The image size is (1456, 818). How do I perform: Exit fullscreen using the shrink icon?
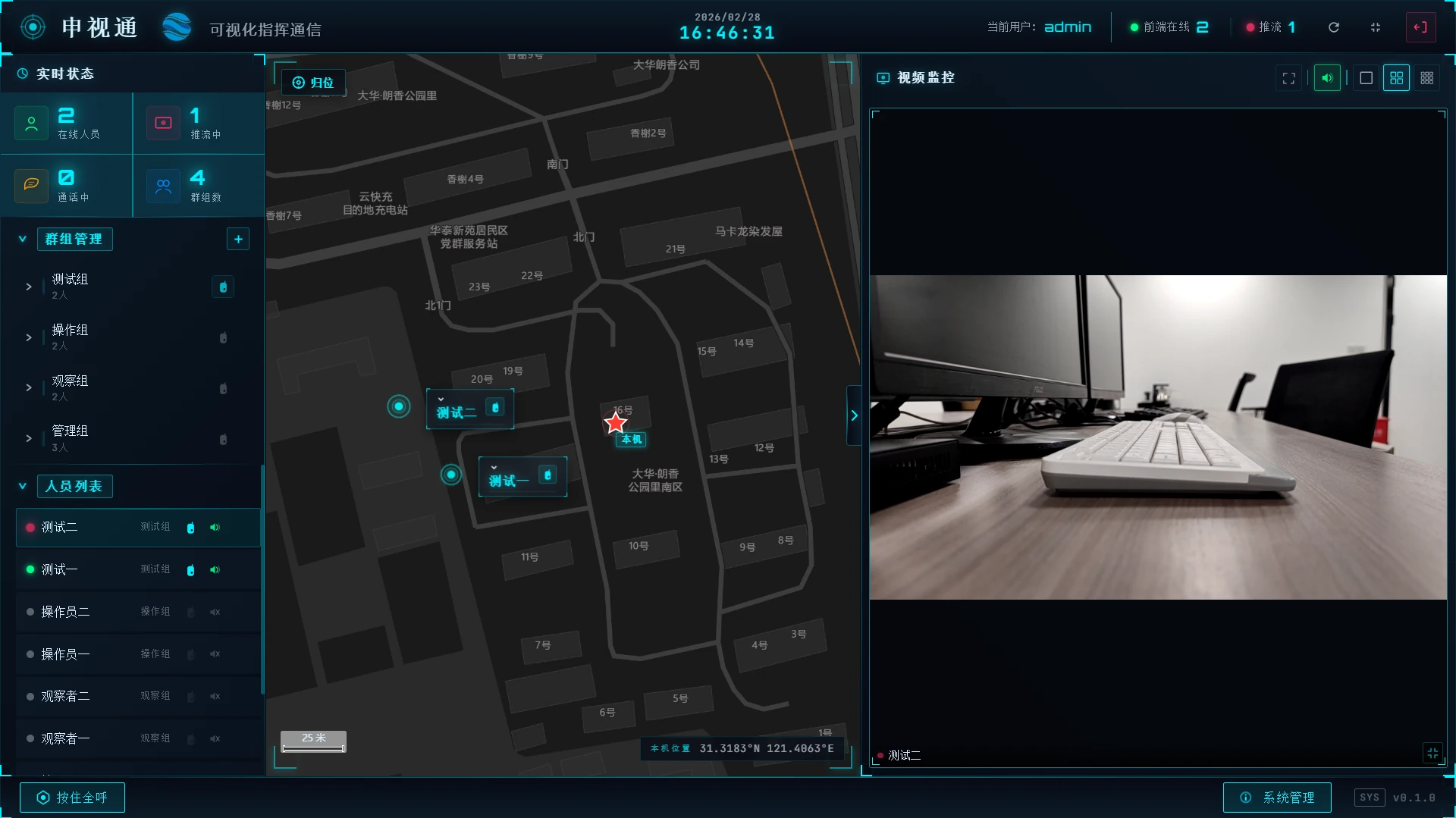point(1376,27)
